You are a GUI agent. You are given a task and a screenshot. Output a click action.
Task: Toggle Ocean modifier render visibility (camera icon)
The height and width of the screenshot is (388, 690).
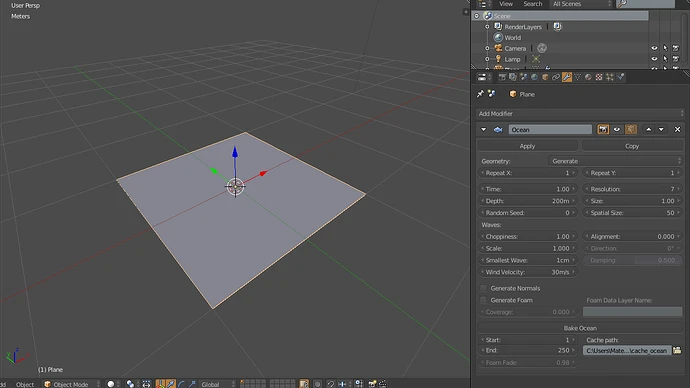[603, 129]
